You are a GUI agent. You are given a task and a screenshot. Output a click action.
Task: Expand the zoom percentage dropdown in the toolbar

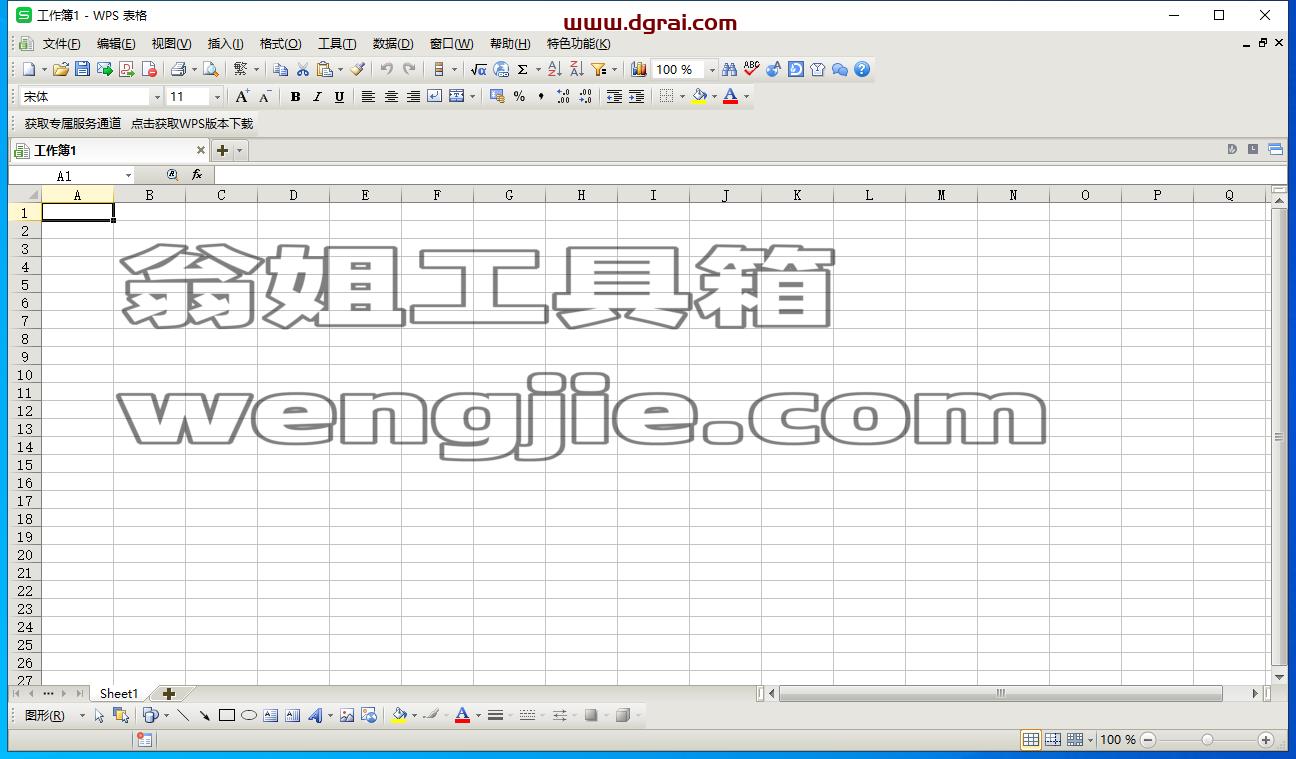pyautogui.click(x=712, y=70)
